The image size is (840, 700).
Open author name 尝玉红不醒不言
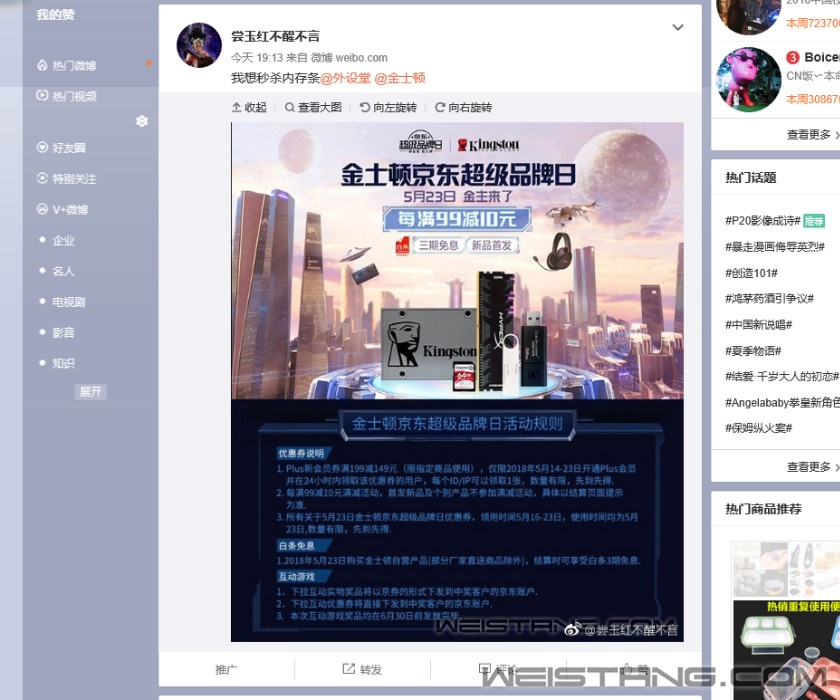point(275,36)
